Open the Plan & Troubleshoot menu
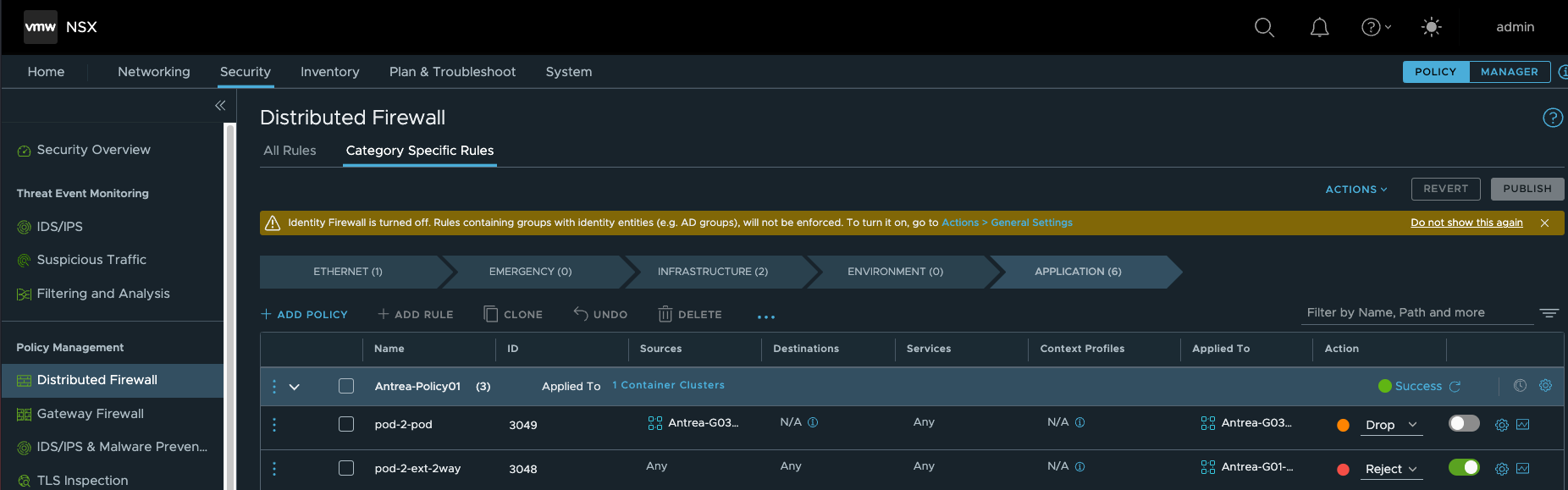The width and height of the screenshot is (1568, 490). (x=452, y=72)
